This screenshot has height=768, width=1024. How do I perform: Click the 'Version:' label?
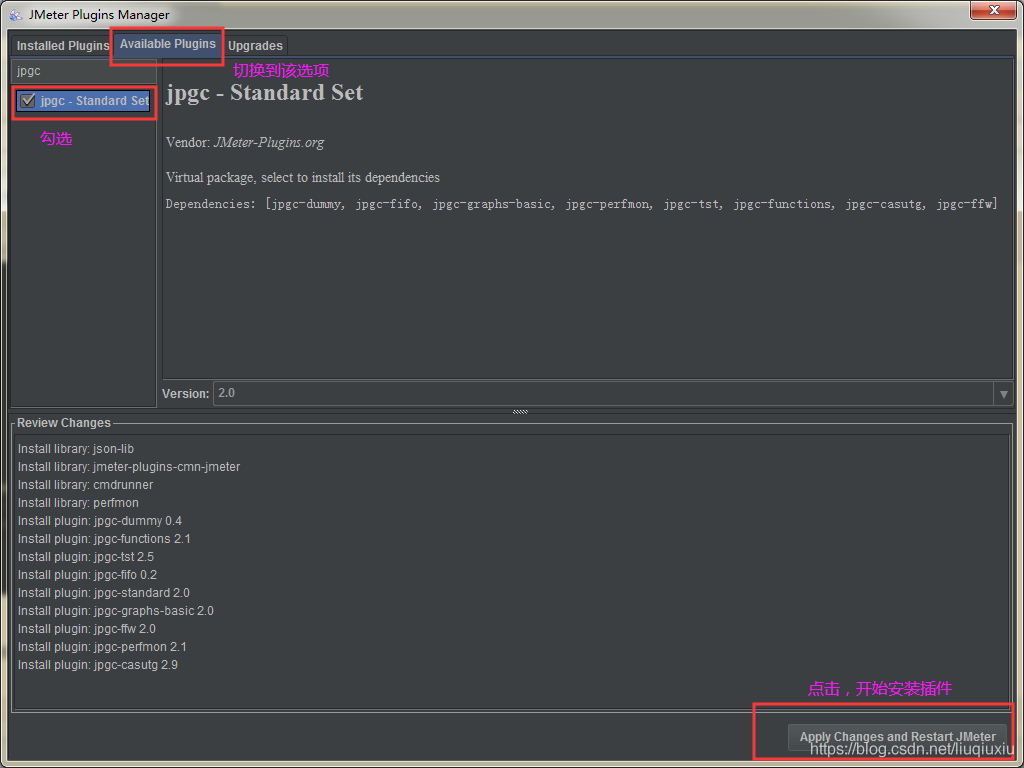(185, 394)
